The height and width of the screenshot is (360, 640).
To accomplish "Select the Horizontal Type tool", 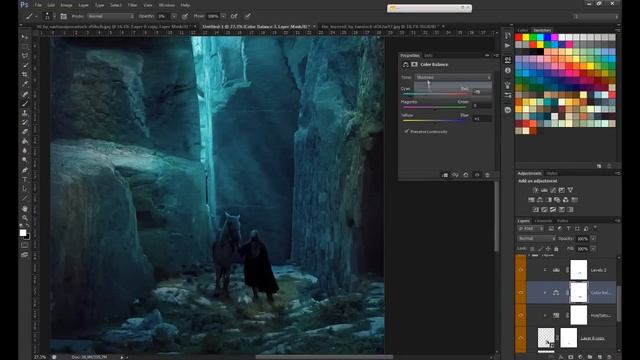I will pyautogui.click(x=25, y=180).
